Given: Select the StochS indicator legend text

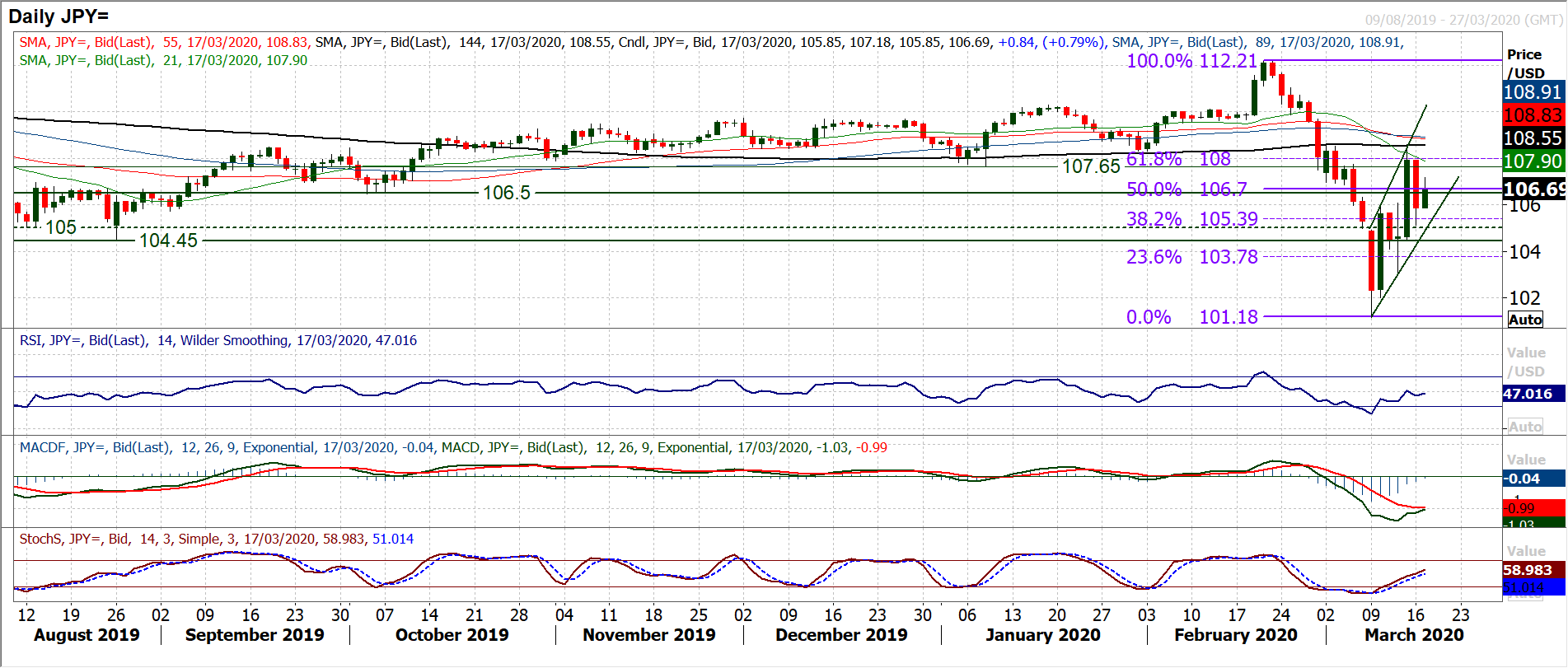Looking at the screenshot, I should [217, 539].
